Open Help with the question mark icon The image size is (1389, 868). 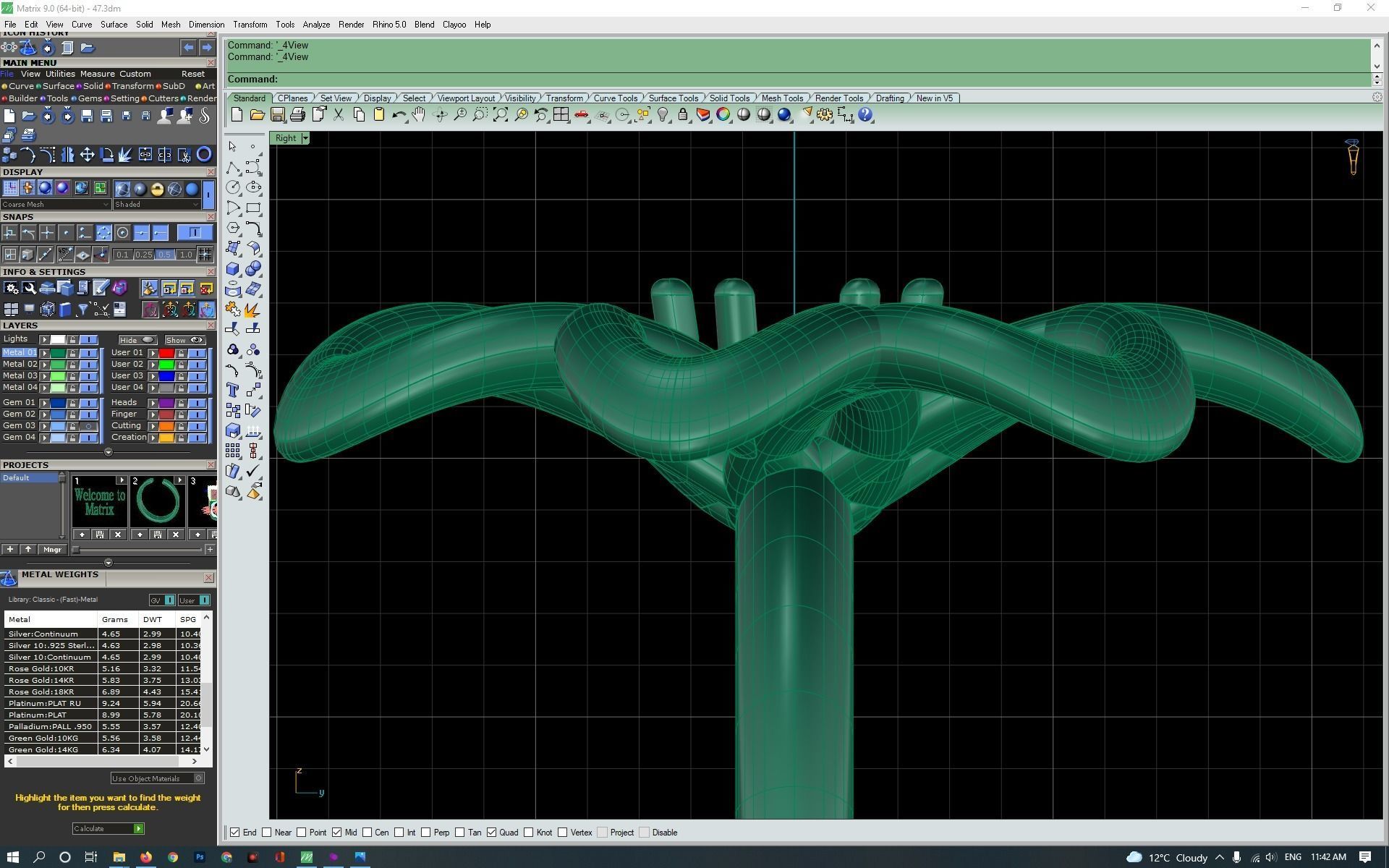pos(865,115)
